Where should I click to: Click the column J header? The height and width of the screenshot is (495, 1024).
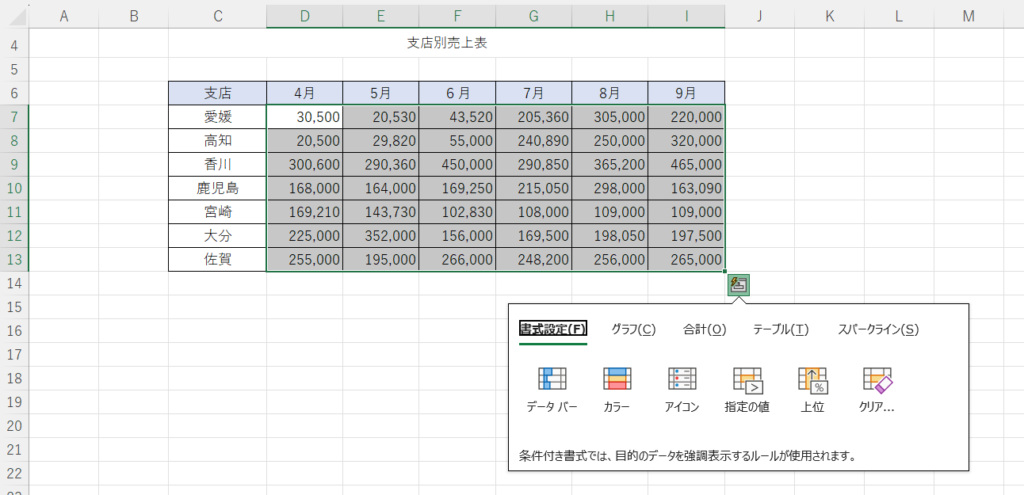(x=760, y=16)
